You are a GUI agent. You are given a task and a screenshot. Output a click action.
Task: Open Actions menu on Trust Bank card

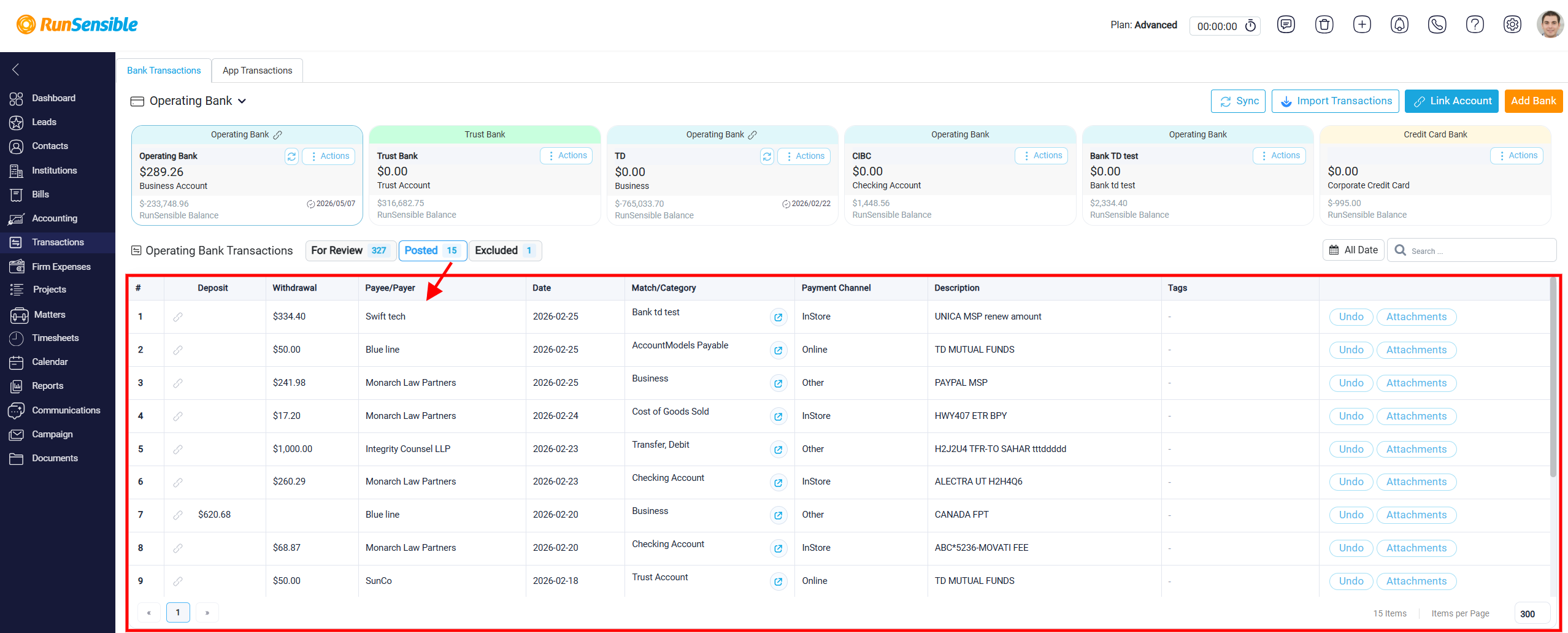coord(566,156)
